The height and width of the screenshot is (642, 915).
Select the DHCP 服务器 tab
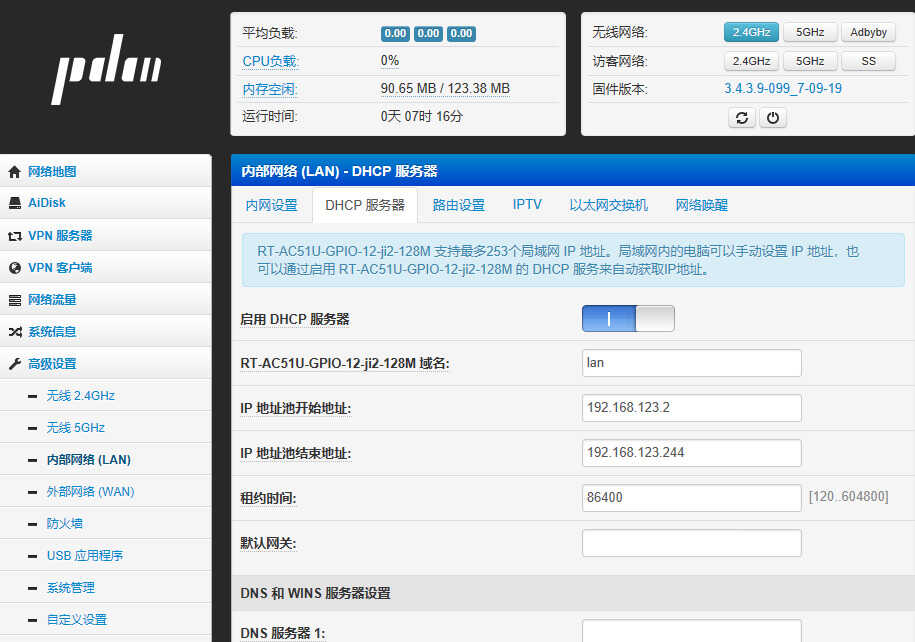tap(365, 205)
